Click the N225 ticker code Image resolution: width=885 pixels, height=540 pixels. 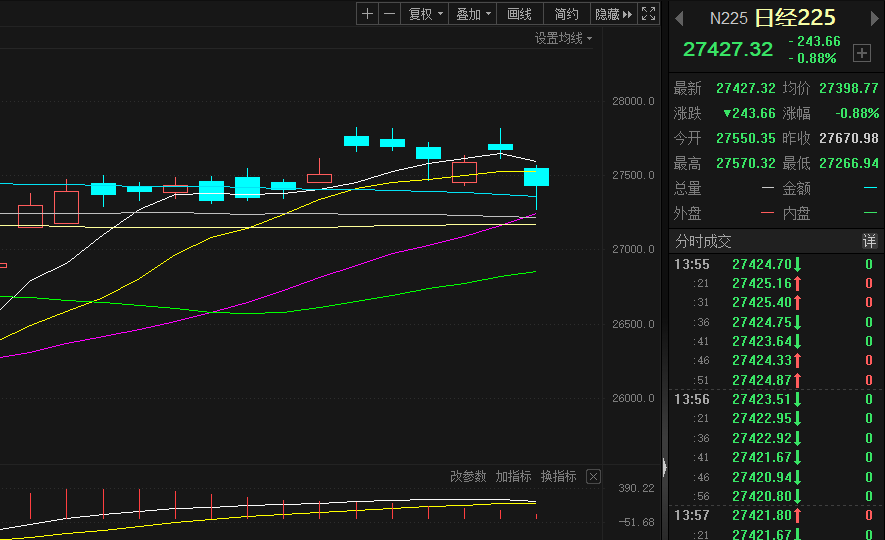[728, 19]
